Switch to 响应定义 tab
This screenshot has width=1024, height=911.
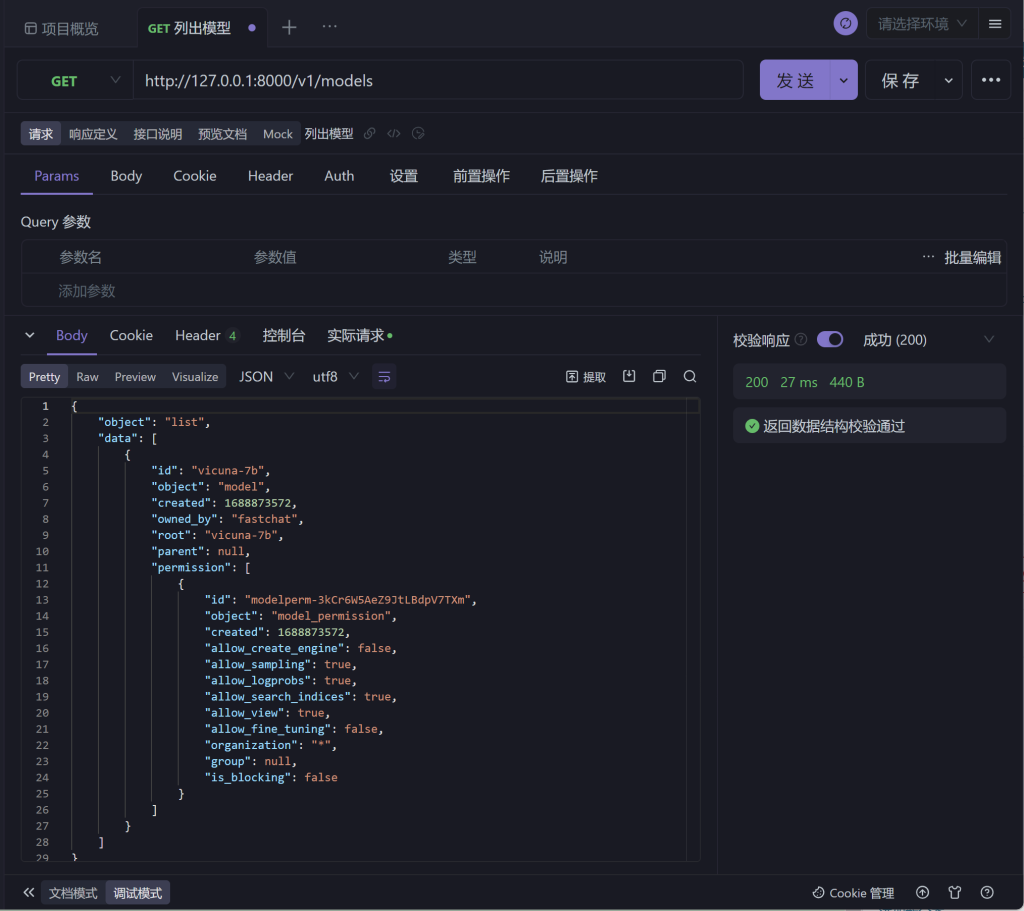[93, 134]
